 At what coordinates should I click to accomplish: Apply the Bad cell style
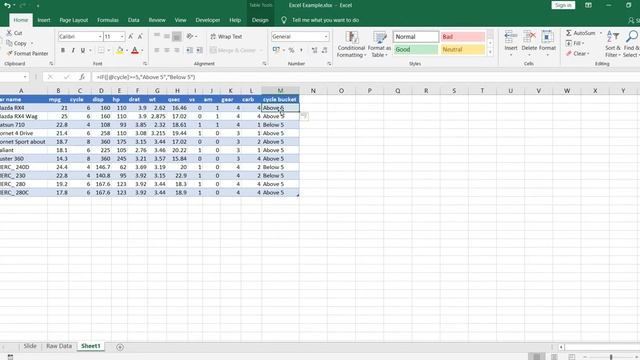(x=463, y=37)
